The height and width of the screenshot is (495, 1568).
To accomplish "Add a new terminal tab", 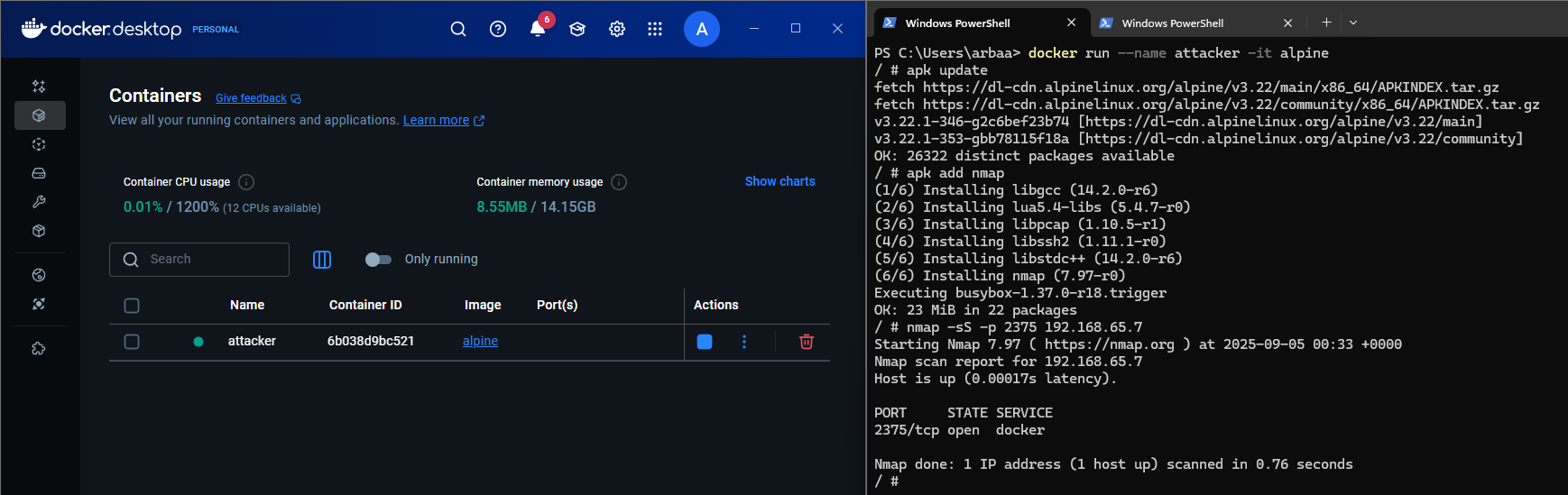I will click(x=1326, y=23).
